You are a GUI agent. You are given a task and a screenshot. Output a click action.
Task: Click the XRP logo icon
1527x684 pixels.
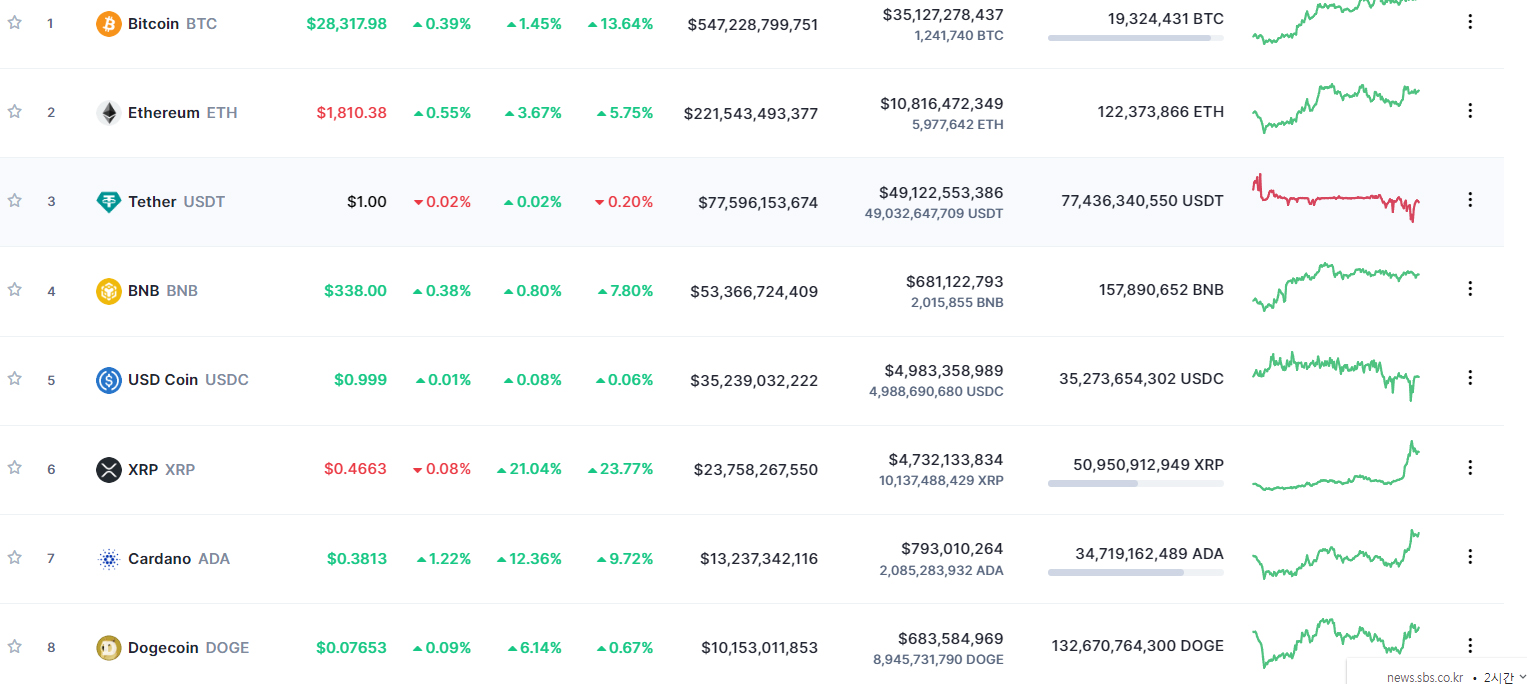tap(109, 469)
